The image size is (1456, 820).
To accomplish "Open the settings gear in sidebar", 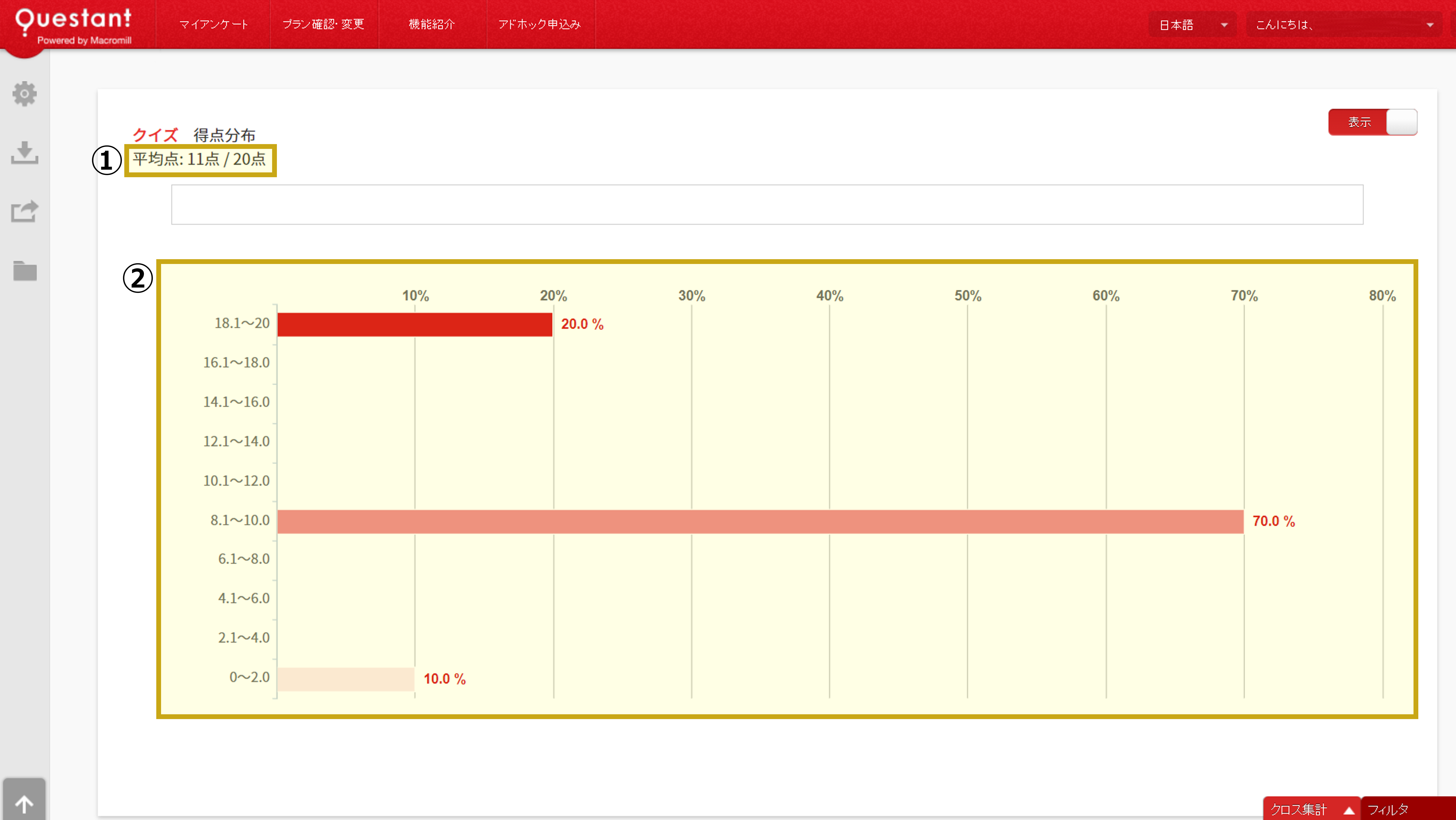I will click(24, 94).
